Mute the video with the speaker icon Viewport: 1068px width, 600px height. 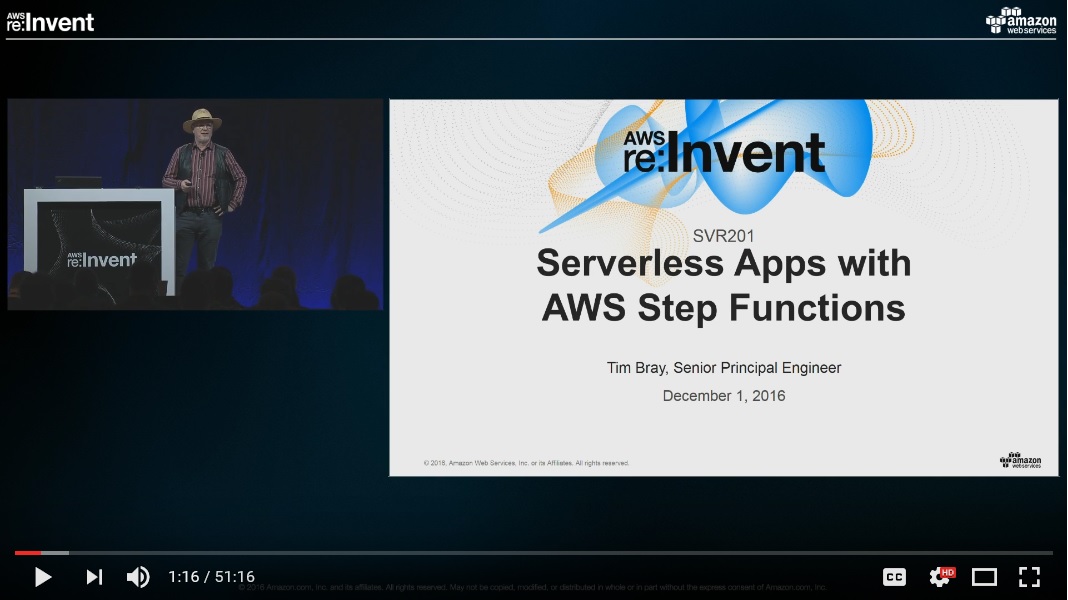pyautogui.click(x=138, y=577)
